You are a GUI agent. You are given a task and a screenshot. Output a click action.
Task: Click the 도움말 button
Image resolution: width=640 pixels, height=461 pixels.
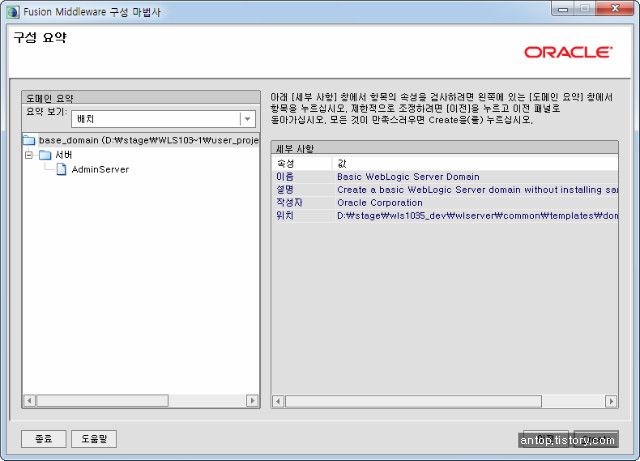(94, 439)
